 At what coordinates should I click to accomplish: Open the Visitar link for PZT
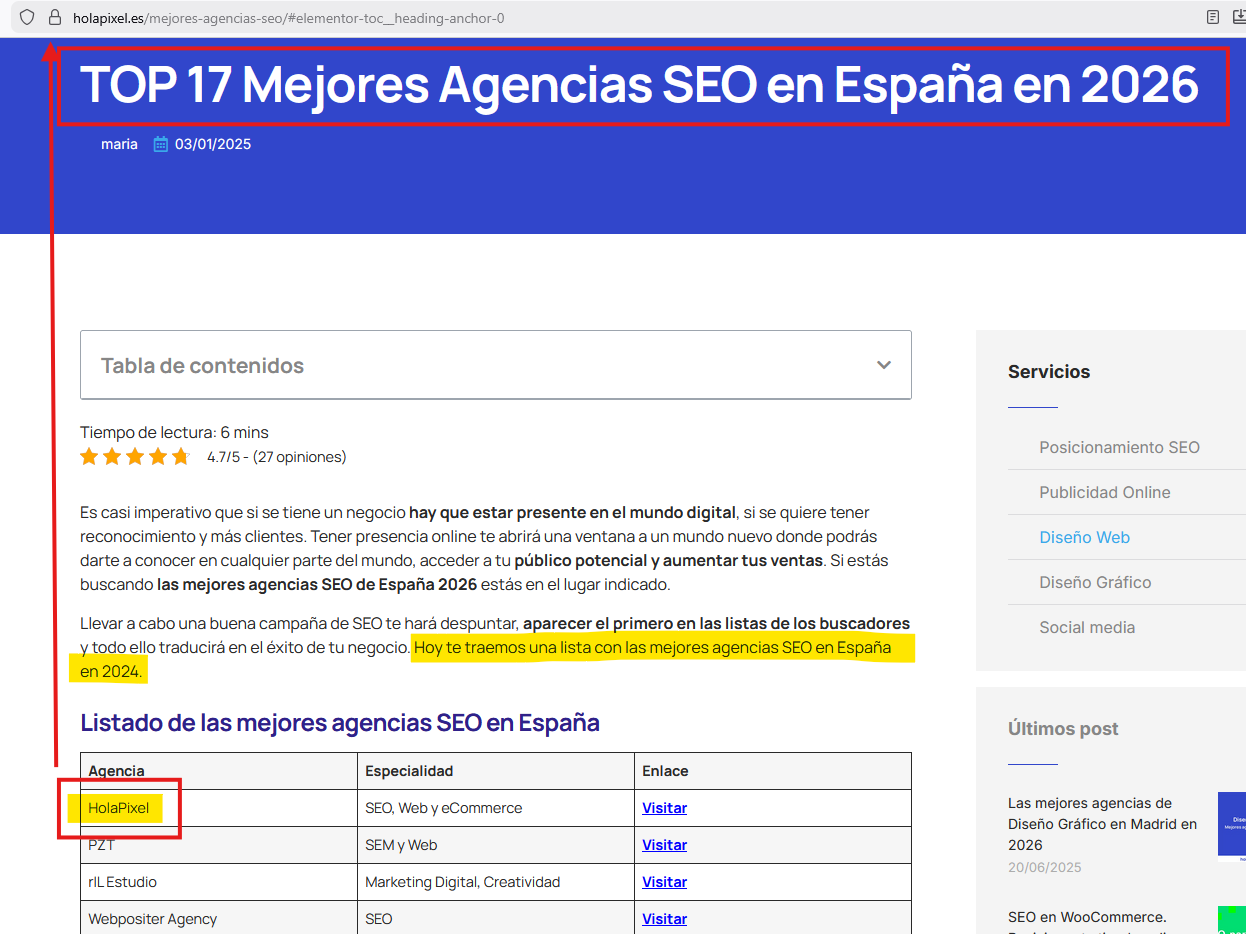tap(664, 845)
